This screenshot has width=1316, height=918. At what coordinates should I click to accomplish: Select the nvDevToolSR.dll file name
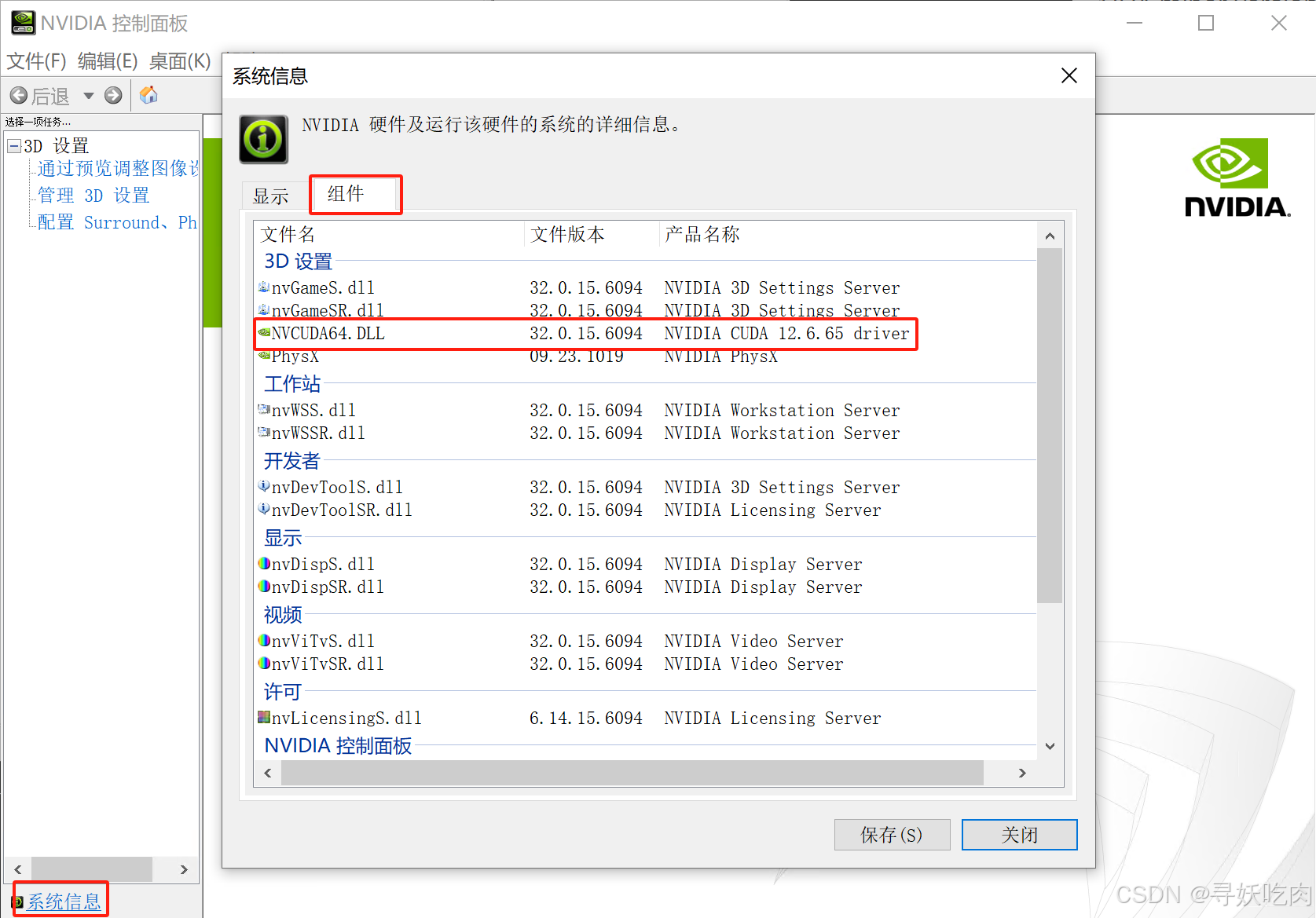point(342,510)
